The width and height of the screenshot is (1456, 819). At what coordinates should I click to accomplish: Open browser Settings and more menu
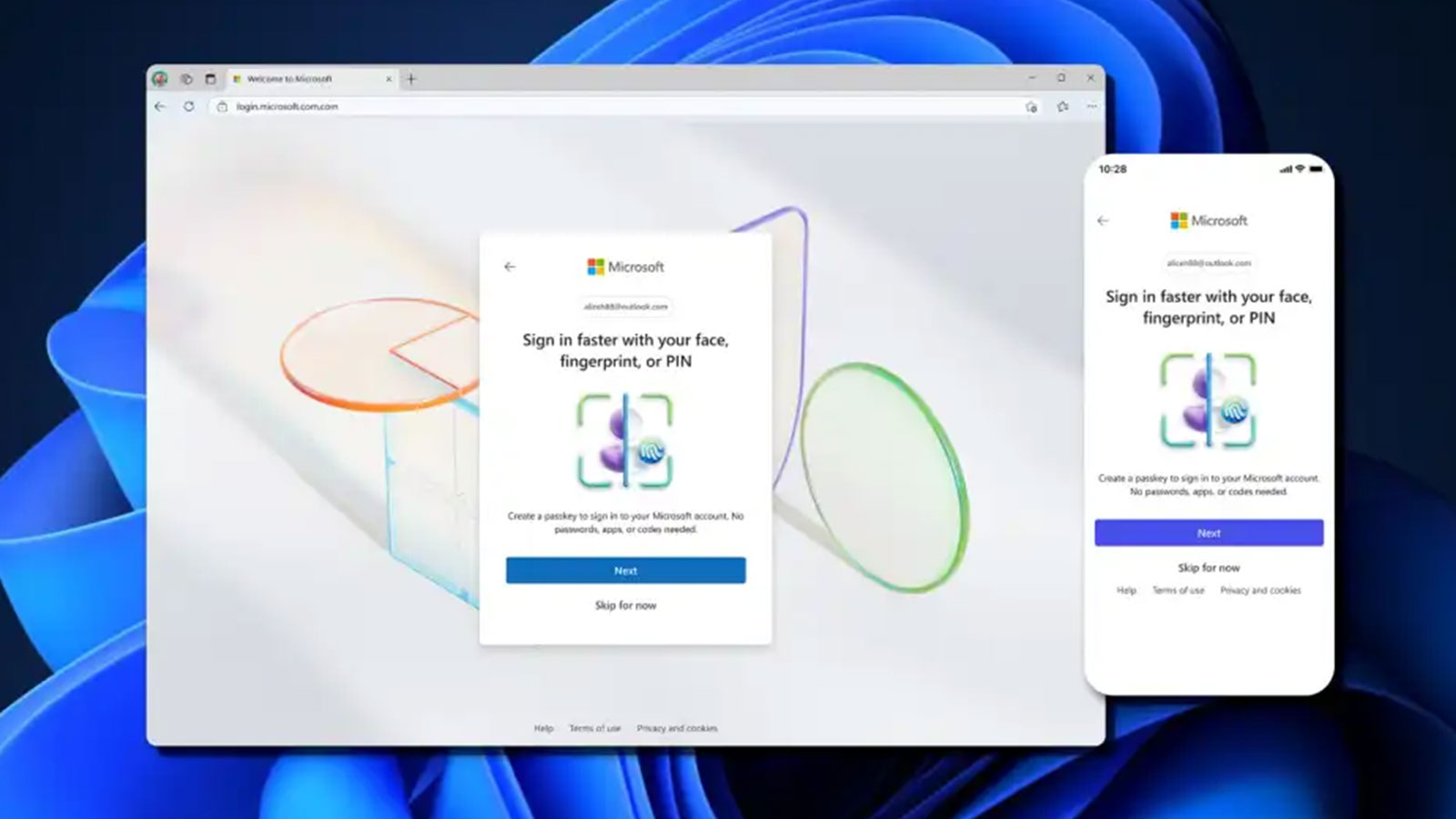(x=1091, y=106)
